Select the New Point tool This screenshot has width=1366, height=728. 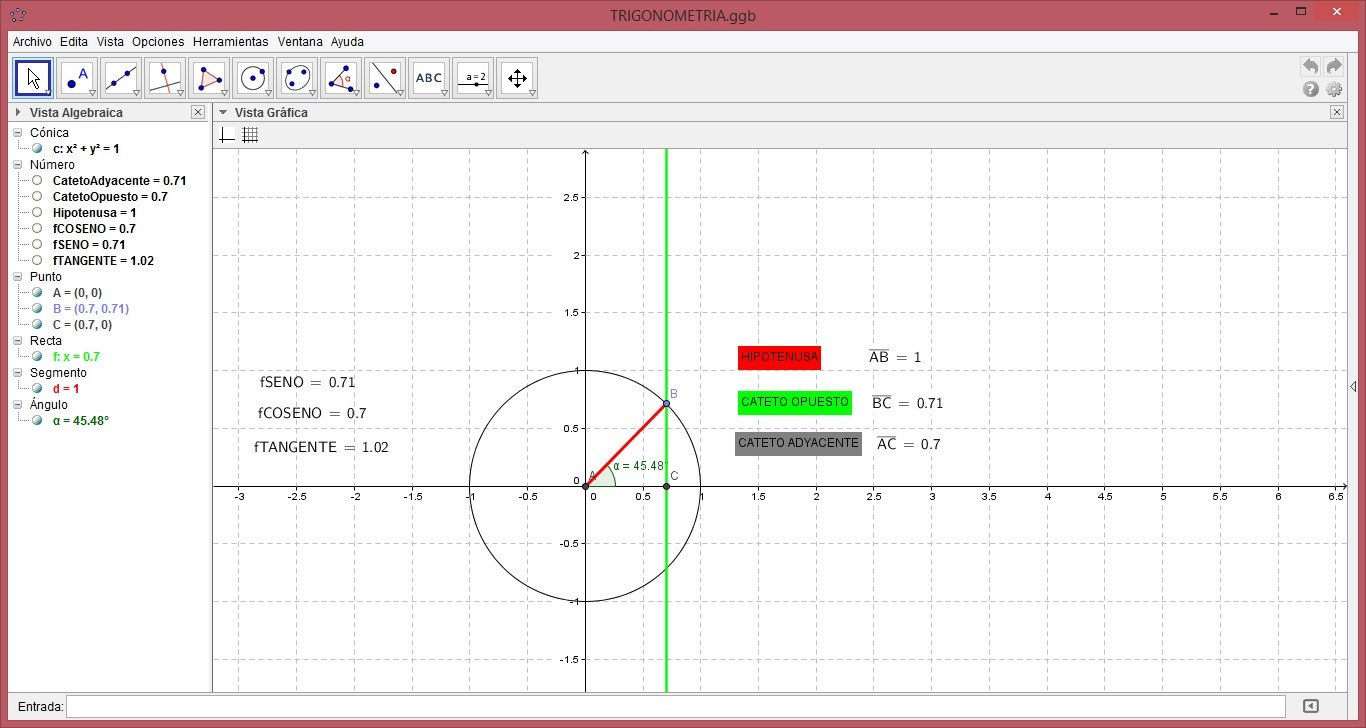[75, 77]
